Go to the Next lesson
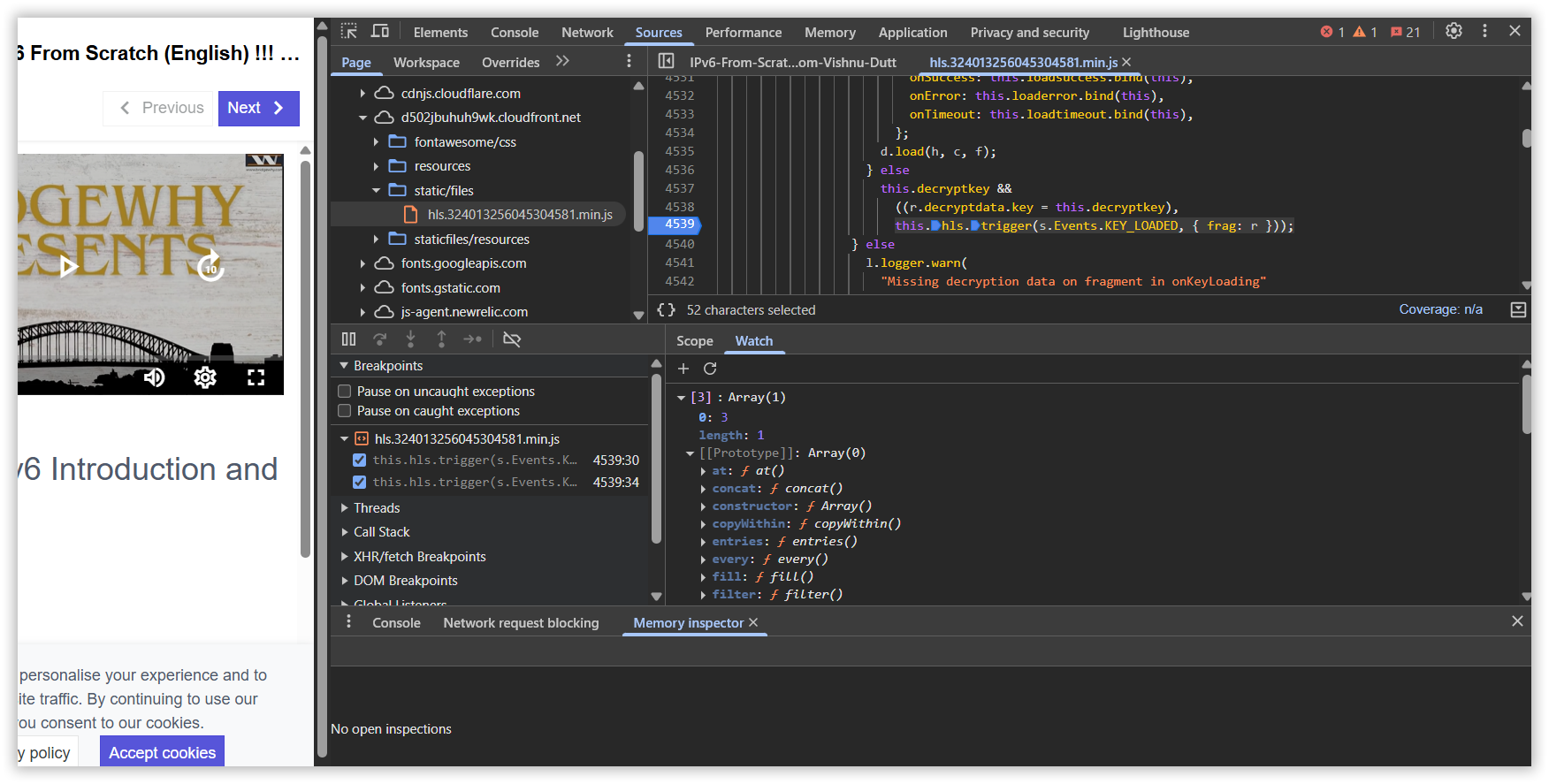Viewport: 1549px width, 784px height. (x=258, y=108)
